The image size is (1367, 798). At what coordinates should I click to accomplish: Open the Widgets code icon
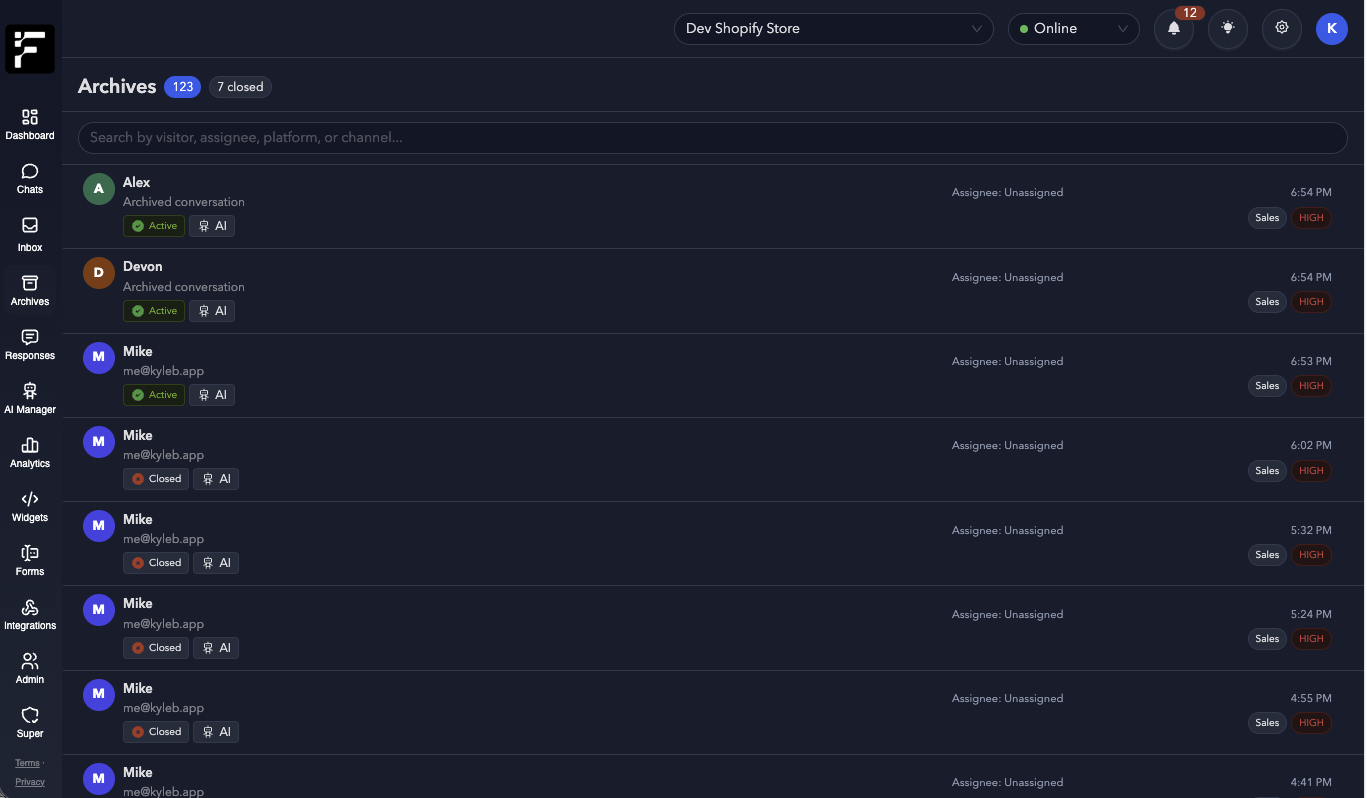pos(30,500)
